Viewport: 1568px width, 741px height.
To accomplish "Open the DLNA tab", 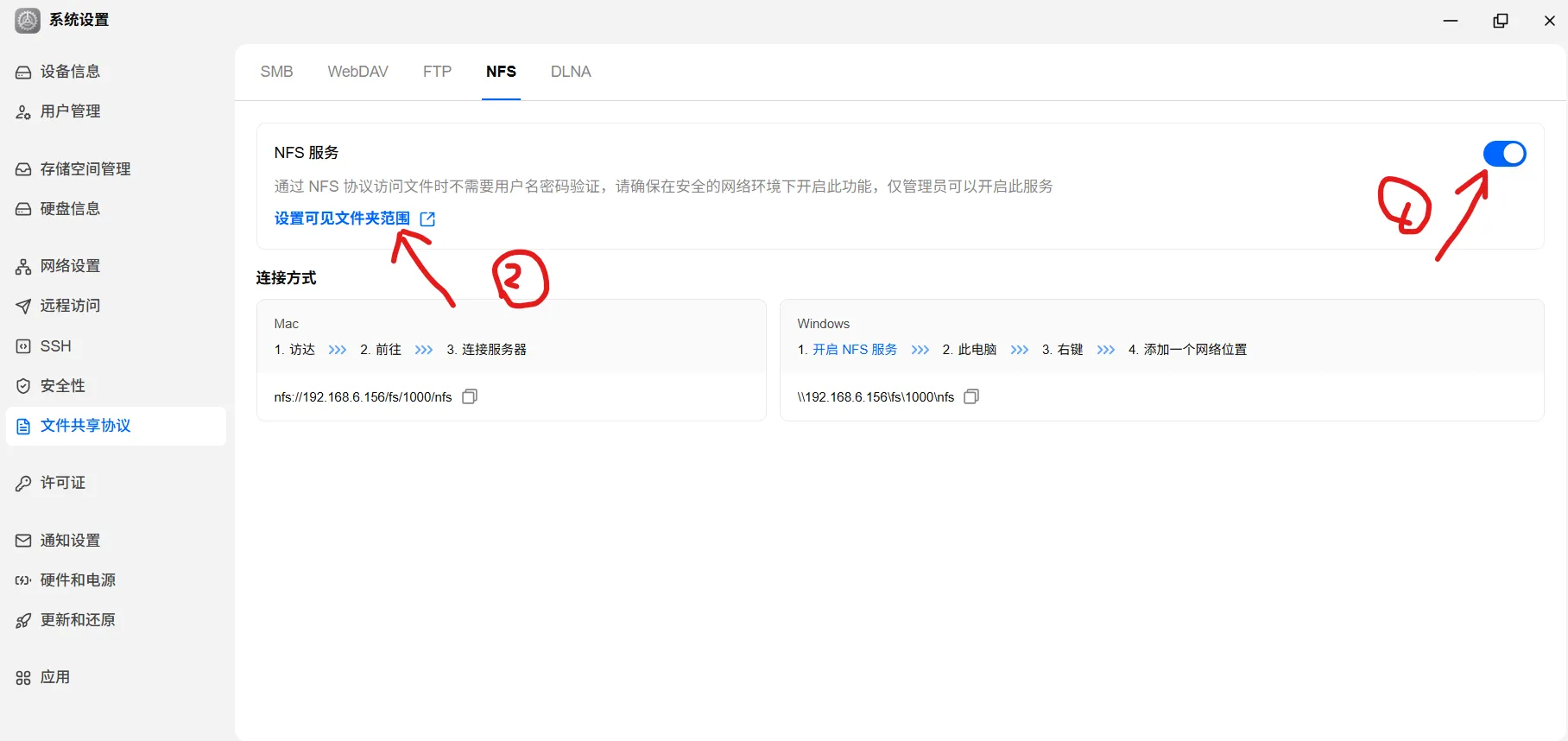I will point(571,72).
